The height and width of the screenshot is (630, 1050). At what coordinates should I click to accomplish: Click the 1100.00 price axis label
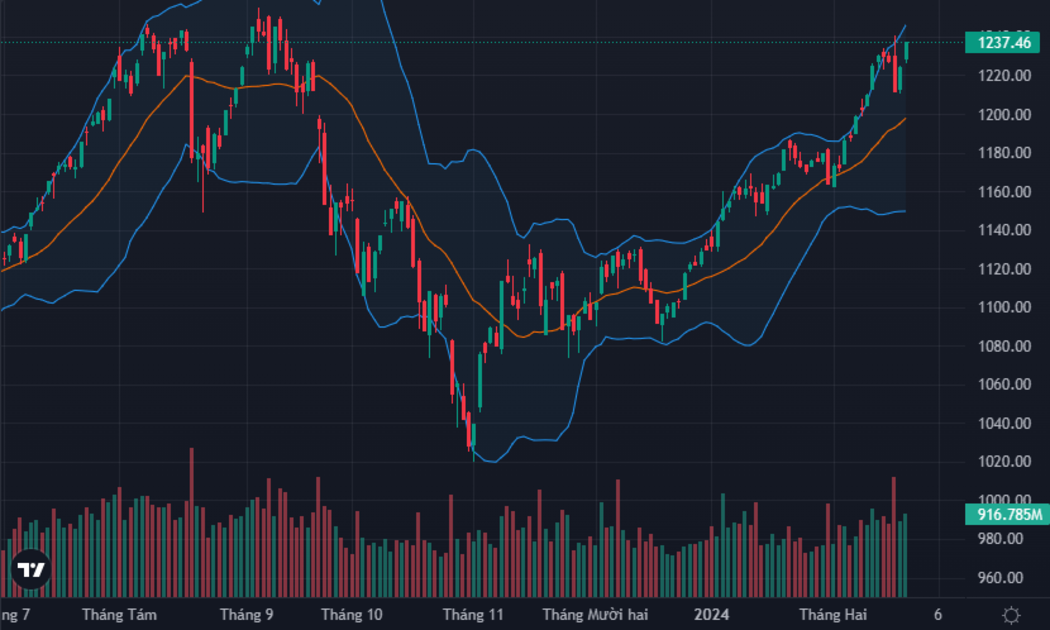click(x=1004, y=307)
